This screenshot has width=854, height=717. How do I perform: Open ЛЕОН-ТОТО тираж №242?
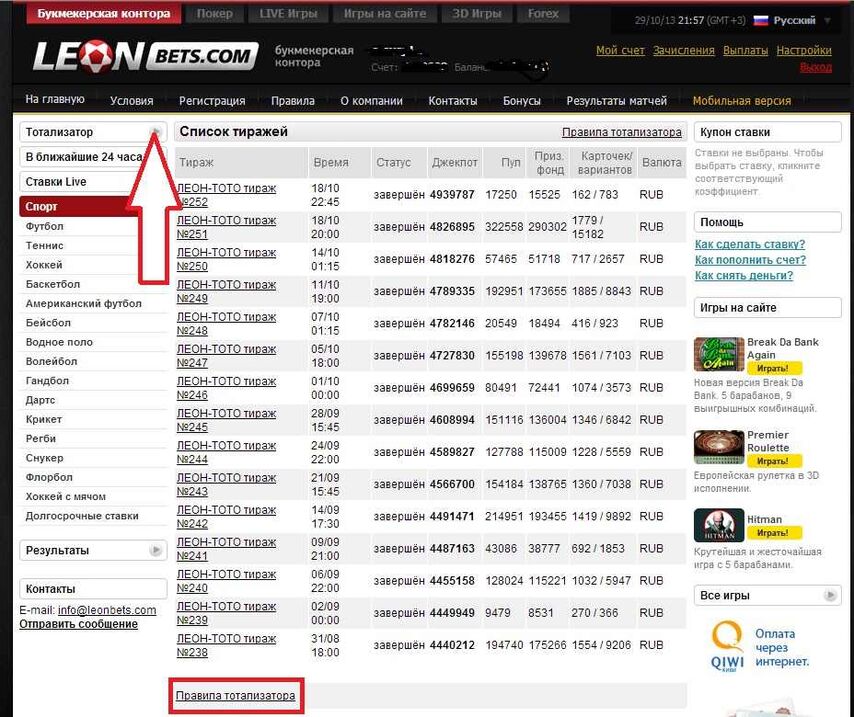(227, 517)
